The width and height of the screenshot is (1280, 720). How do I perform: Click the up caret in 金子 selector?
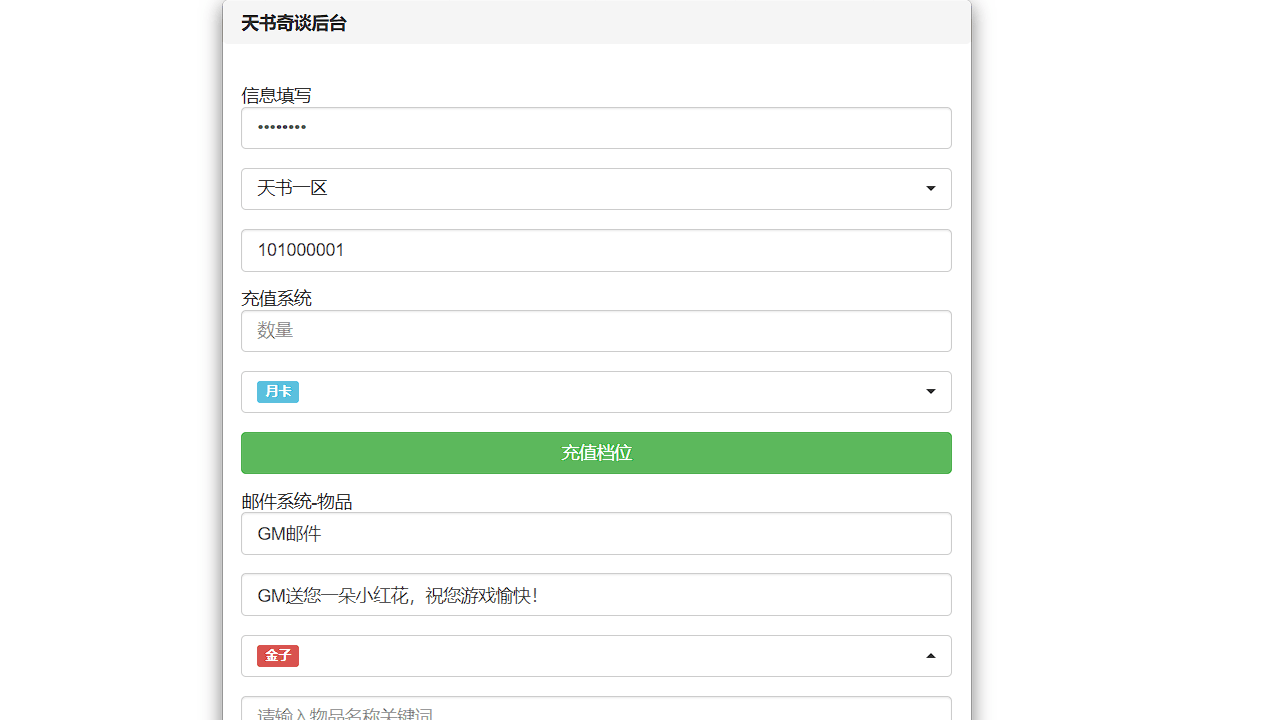click(930, 656)
